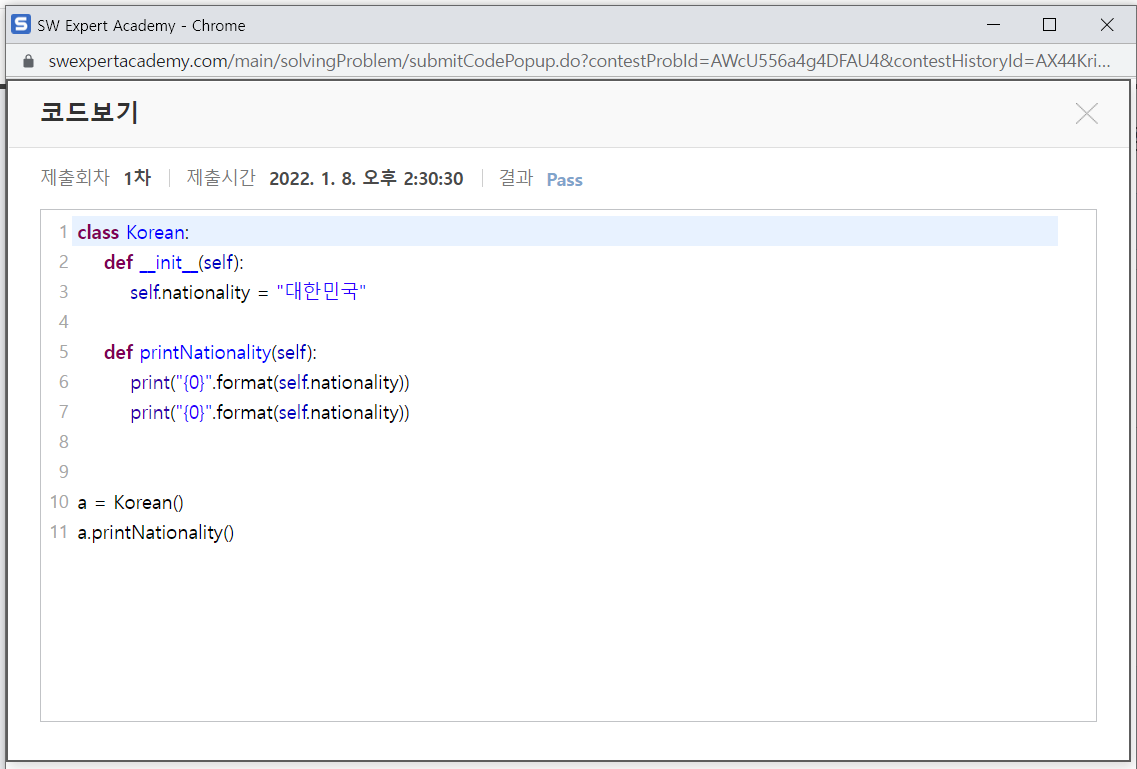Screen dimensions: 1137x769
Task: Click the Pass result text
Action: 564,180
